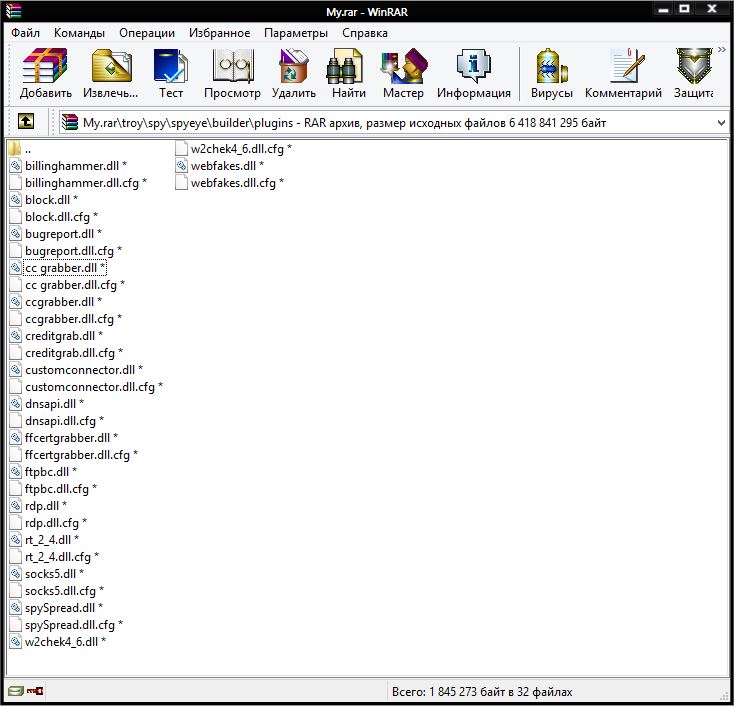Go up one folder level arrow
Viewport: 734px width, 706px height.
click(26, 122)
